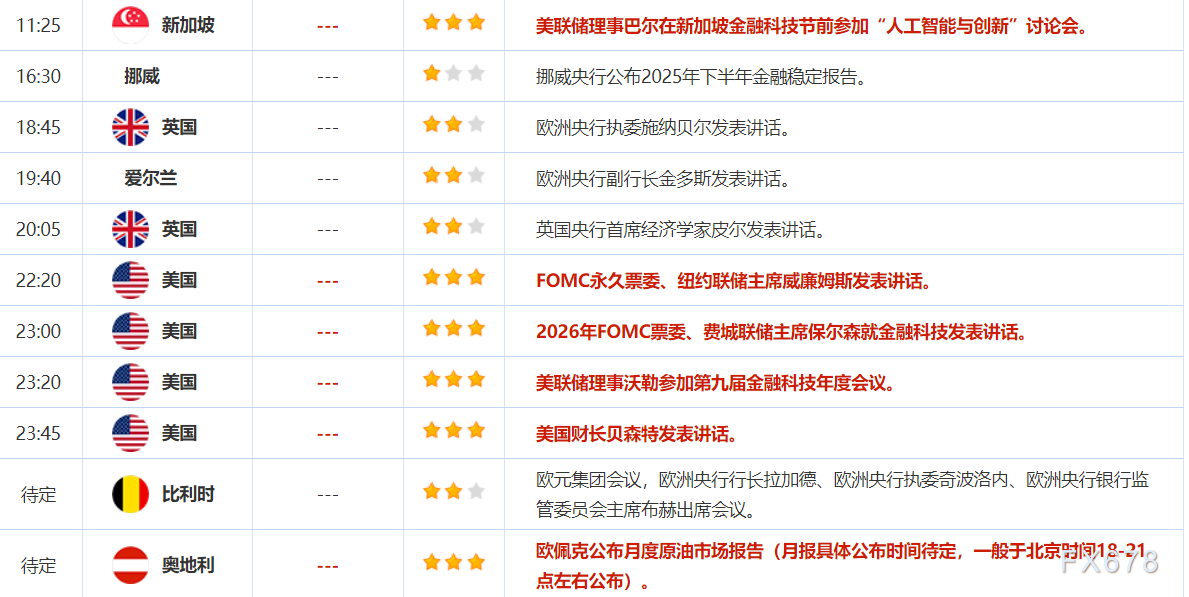1189x597 pixels.
Task: Toggle the third star on the Norway event
Action: 477,71
